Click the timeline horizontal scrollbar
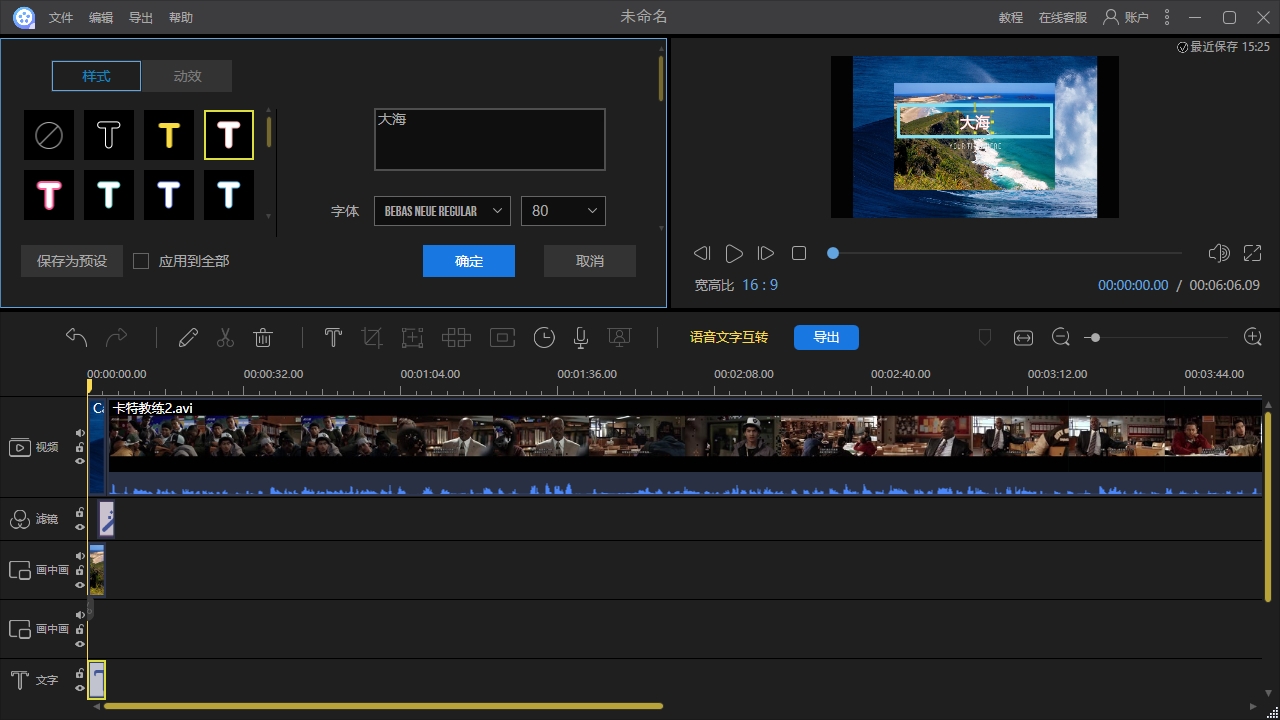1280x720 pixels. tap(383, 706)
